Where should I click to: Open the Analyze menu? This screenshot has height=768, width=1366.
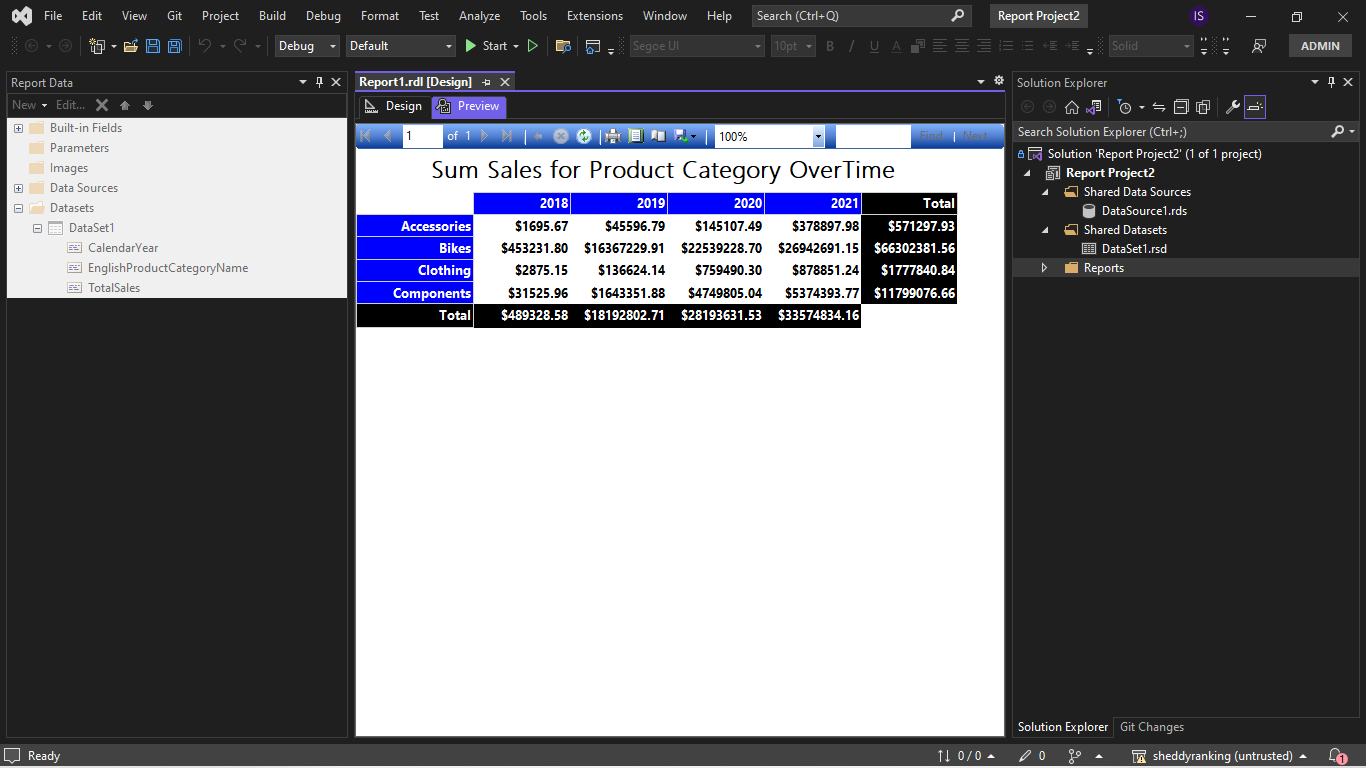pyautogui.click(x=479, y=15)
